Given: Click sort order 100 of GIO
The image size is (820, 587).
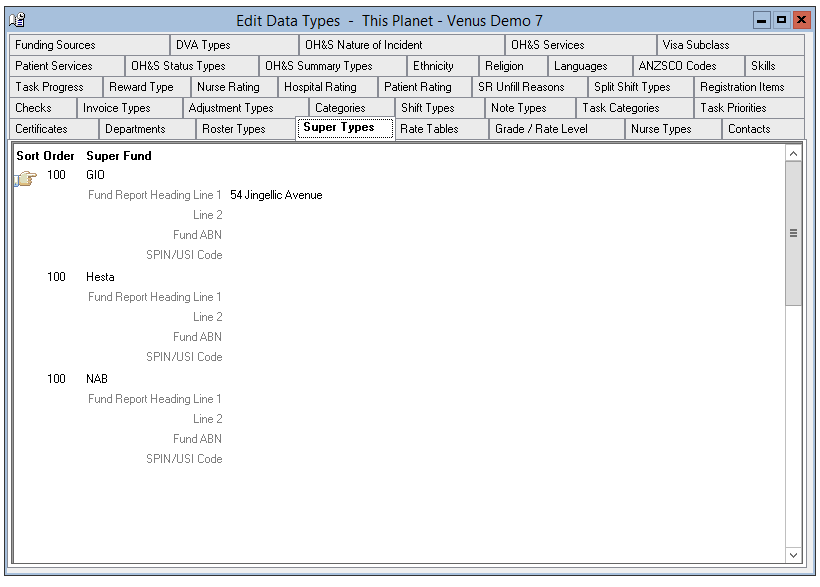Looking at the screenshot, I should 56,175.
